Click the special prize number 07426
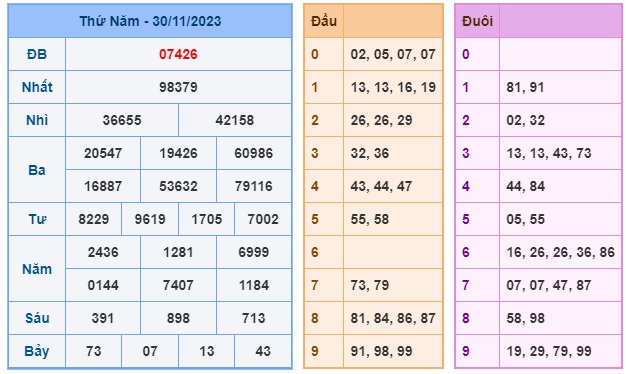The image size is (626, 374). click(178, 54)
